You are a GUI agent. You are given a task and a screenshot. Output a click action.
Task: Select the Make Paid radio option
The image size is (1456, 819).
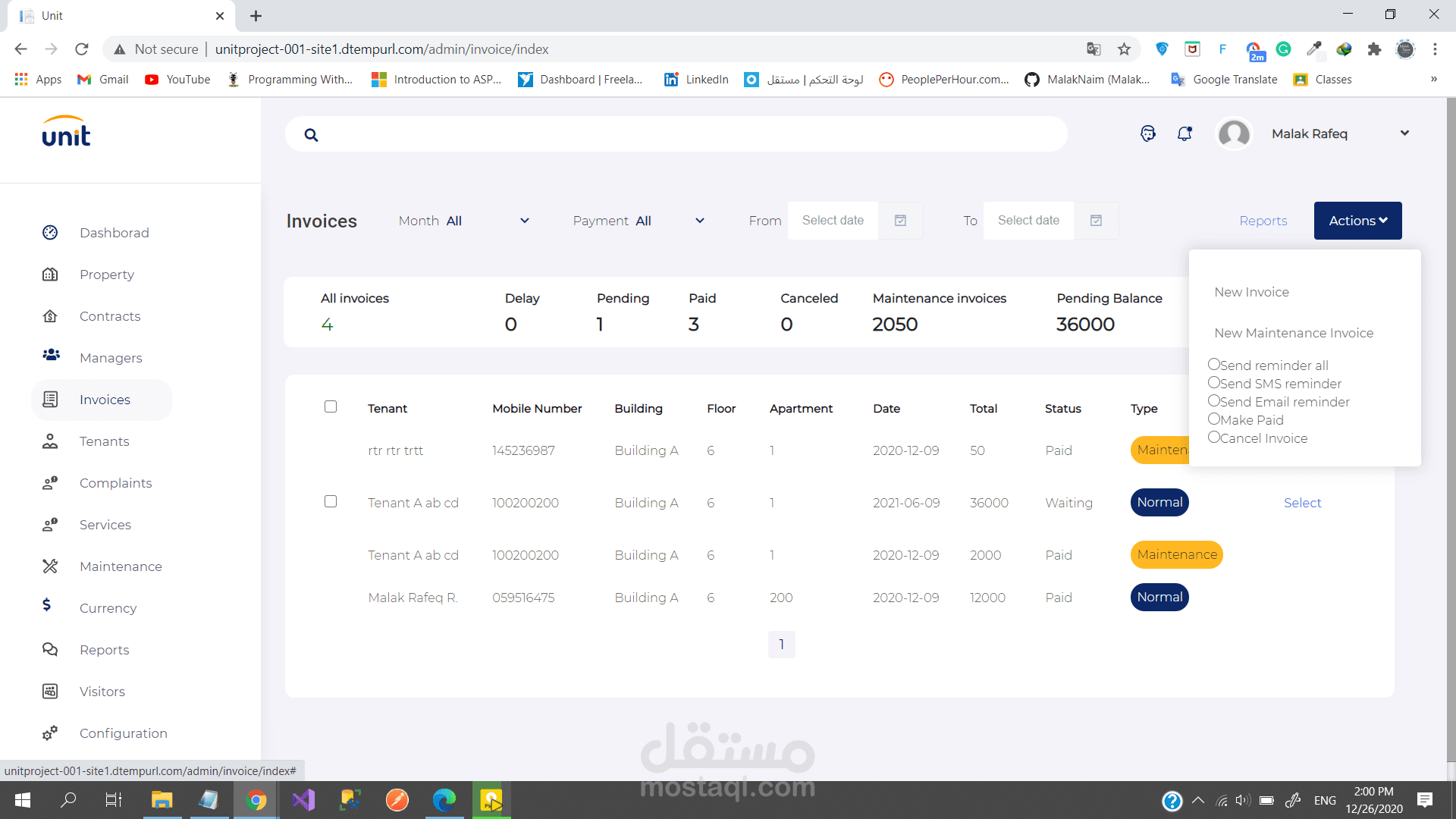click(x=1214, y=419)
